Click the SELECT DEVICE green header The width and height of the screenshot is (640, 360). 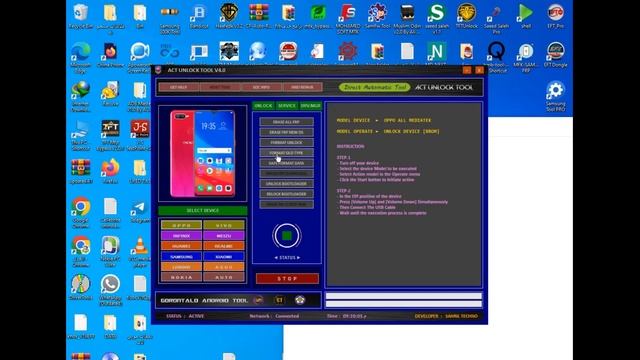pyautogui.click(x=203, y=210)
